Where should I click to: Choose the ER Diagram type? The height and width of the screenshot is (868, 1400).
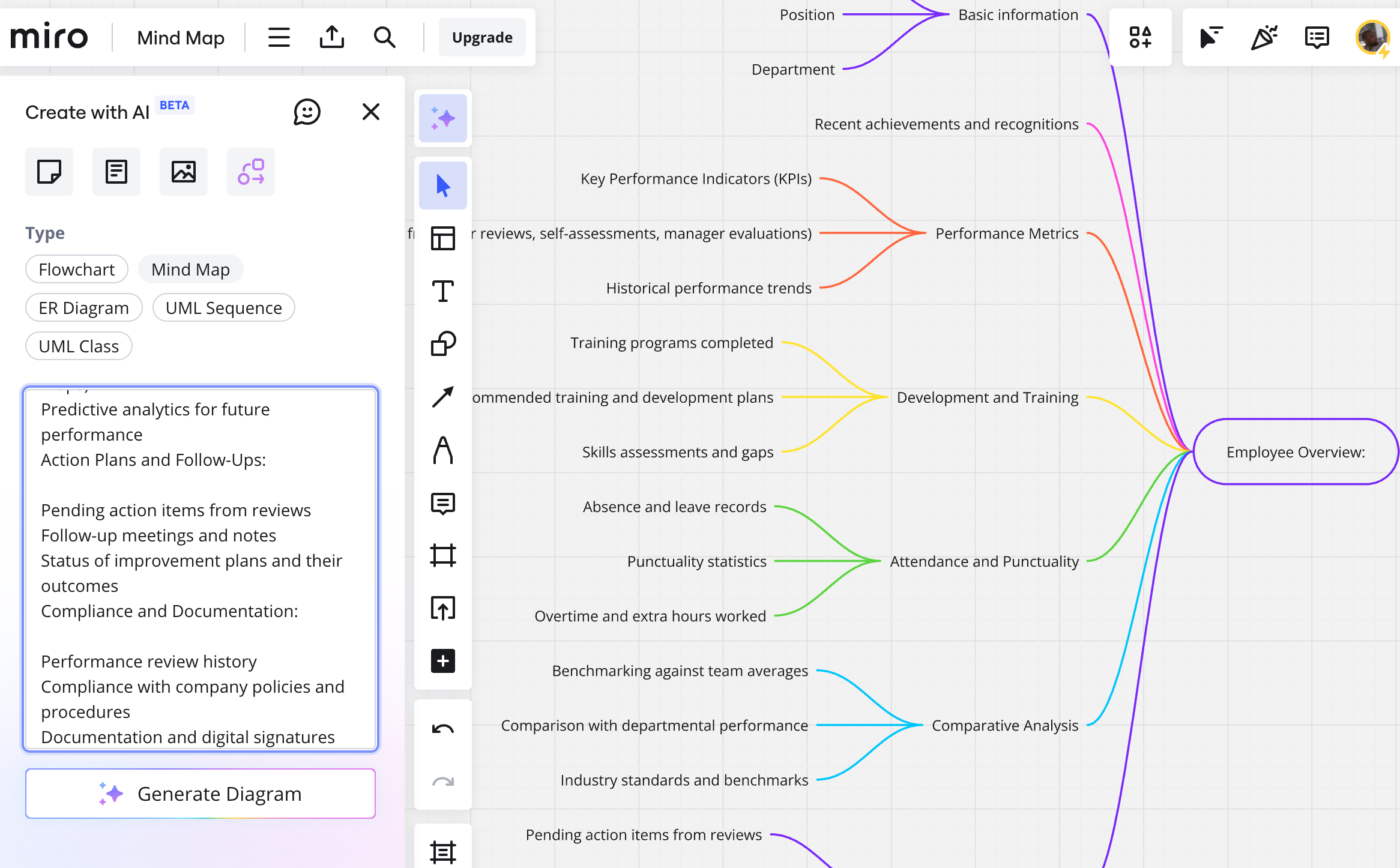coord(83,308)
